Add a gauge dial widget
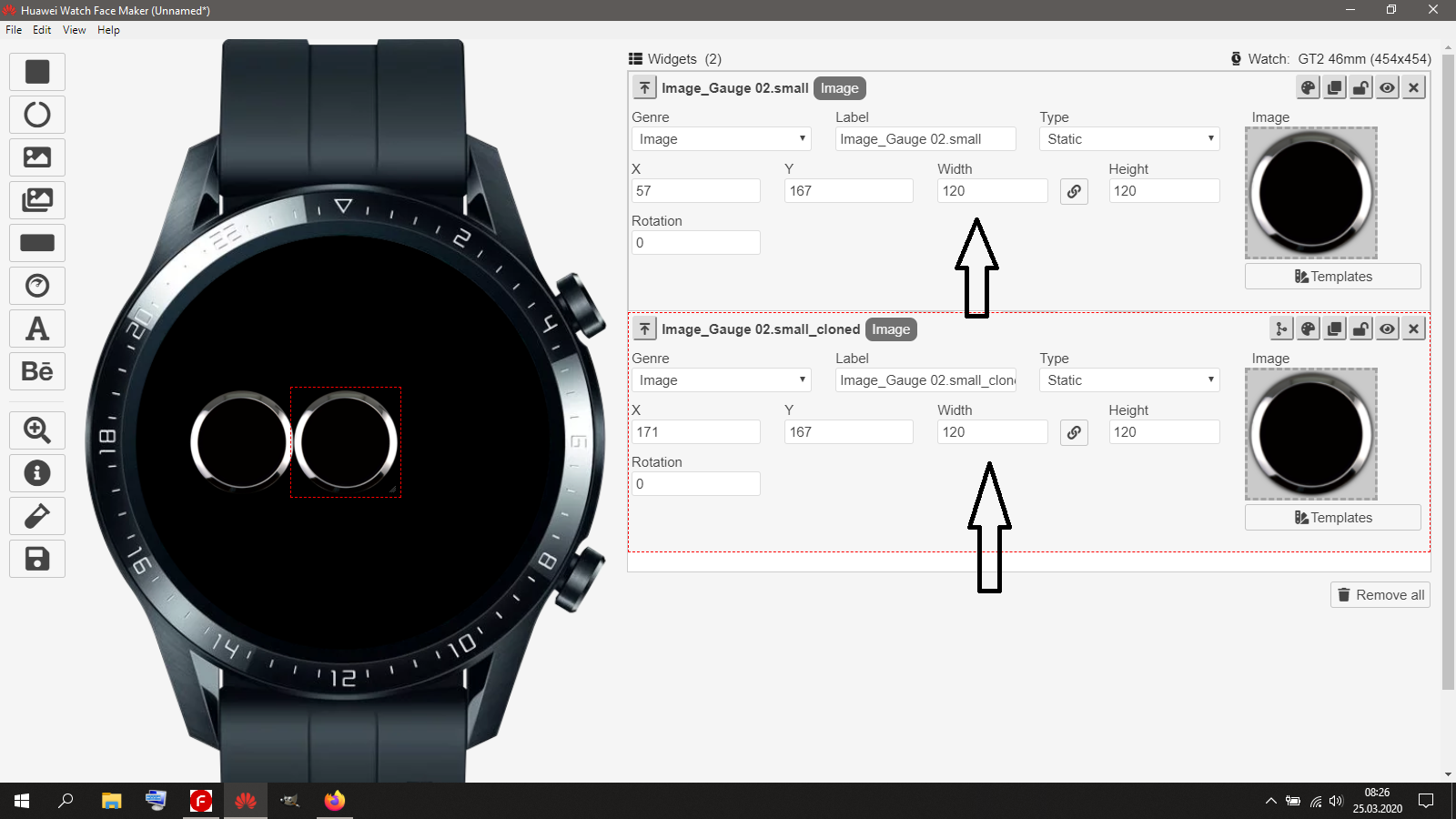1456x819 pixels. click(x=37, y=286)
